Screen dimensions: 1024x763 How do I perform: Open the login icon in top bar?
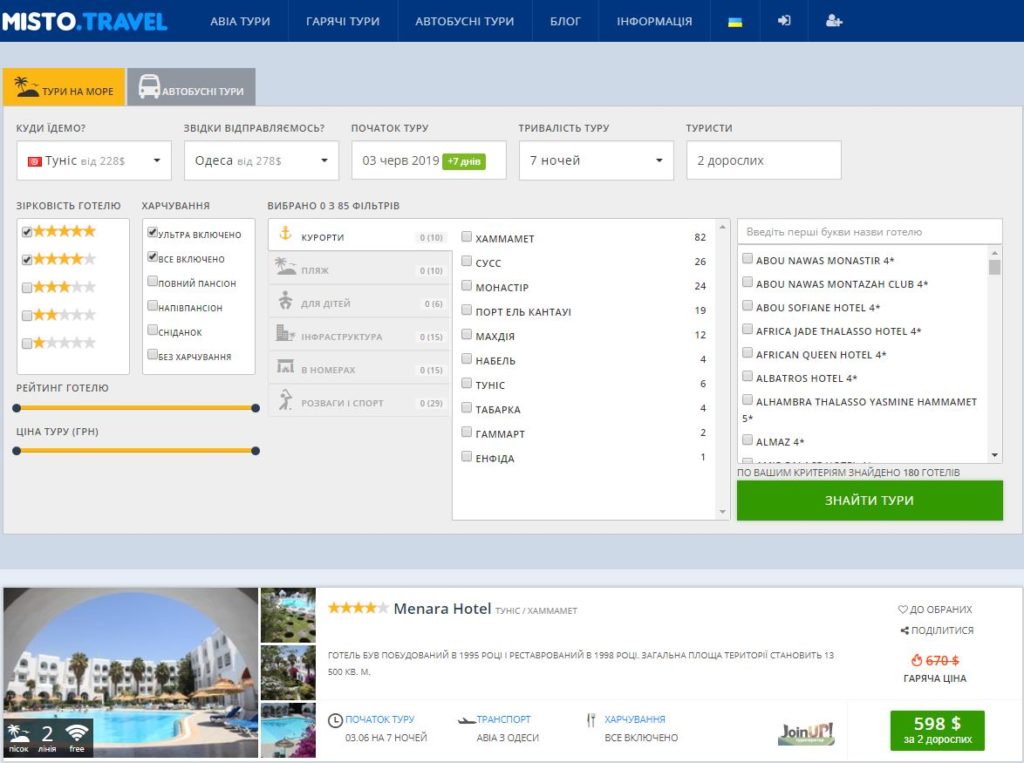coord(784,21)
